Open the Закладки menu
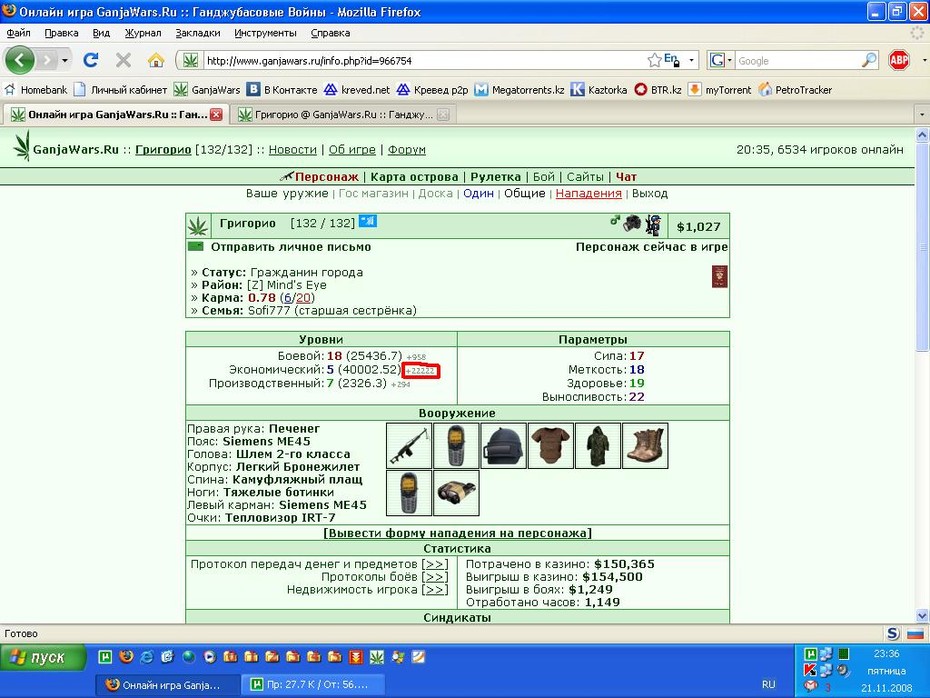This screenshot has height=698, width=930. 198,33
